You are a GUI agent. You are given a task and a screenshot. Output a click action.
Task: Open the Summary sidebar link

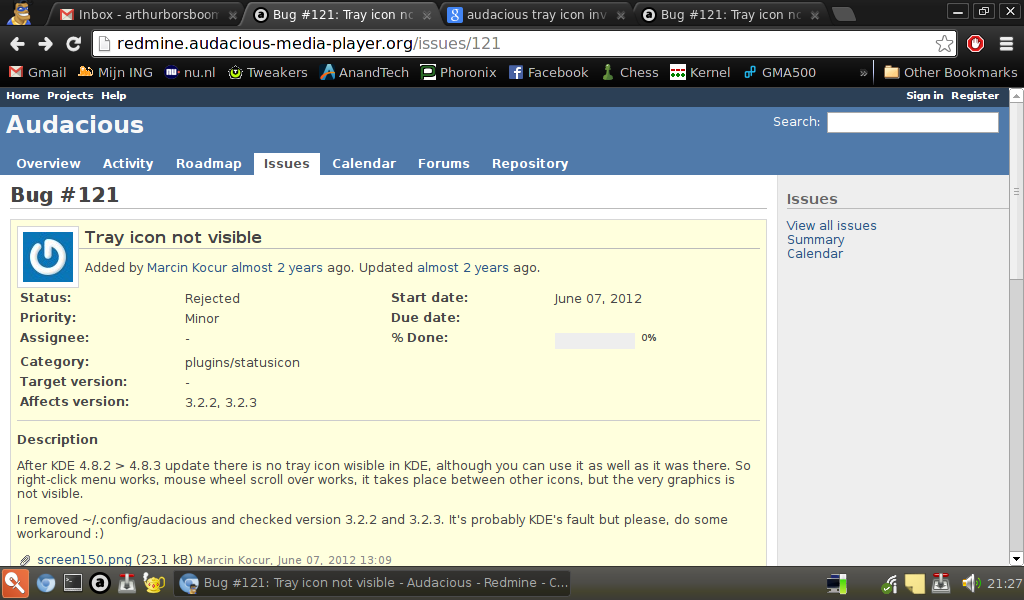(816, 240)
